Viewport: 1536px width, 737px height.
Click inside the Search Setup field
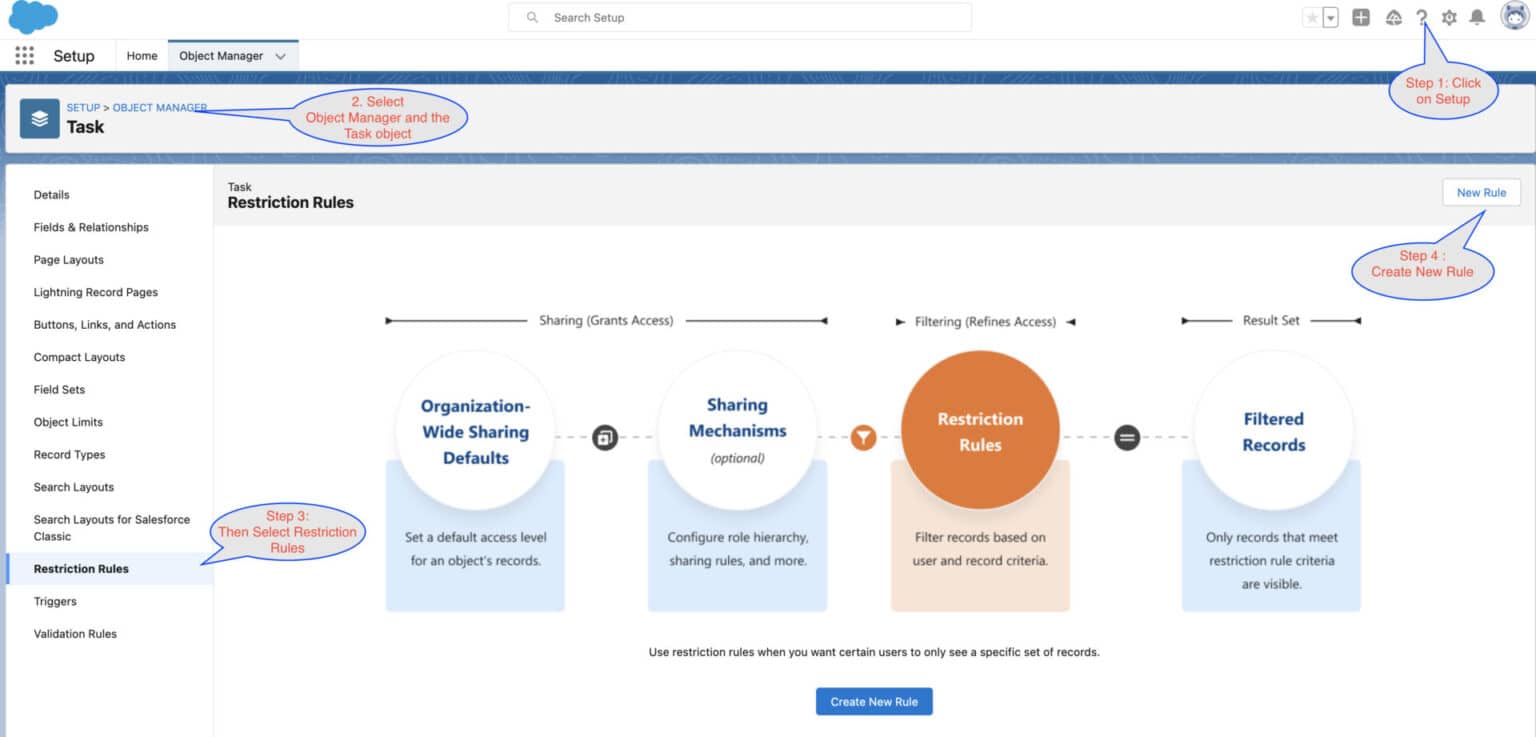[x=740, y=17]
